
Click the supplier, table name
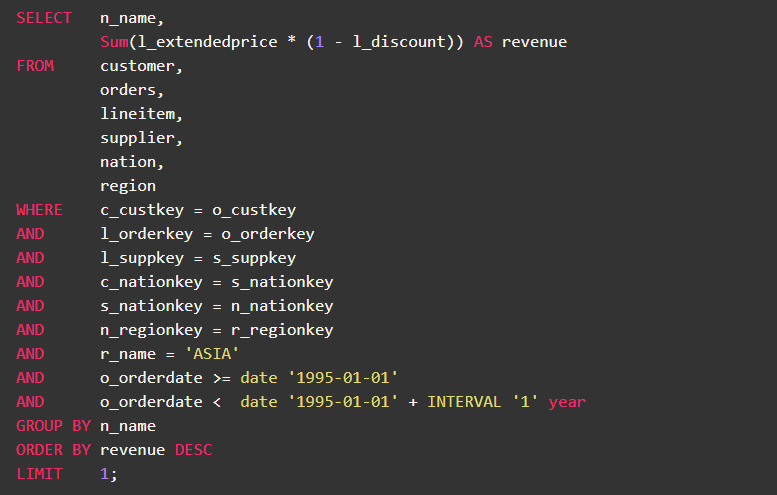[141, 138]
